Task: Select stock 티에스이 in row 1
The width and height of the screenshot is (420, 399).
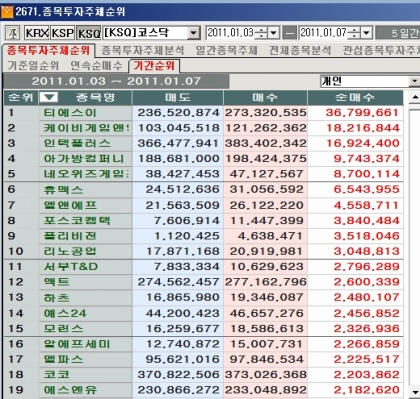Action: coord(70,113)
